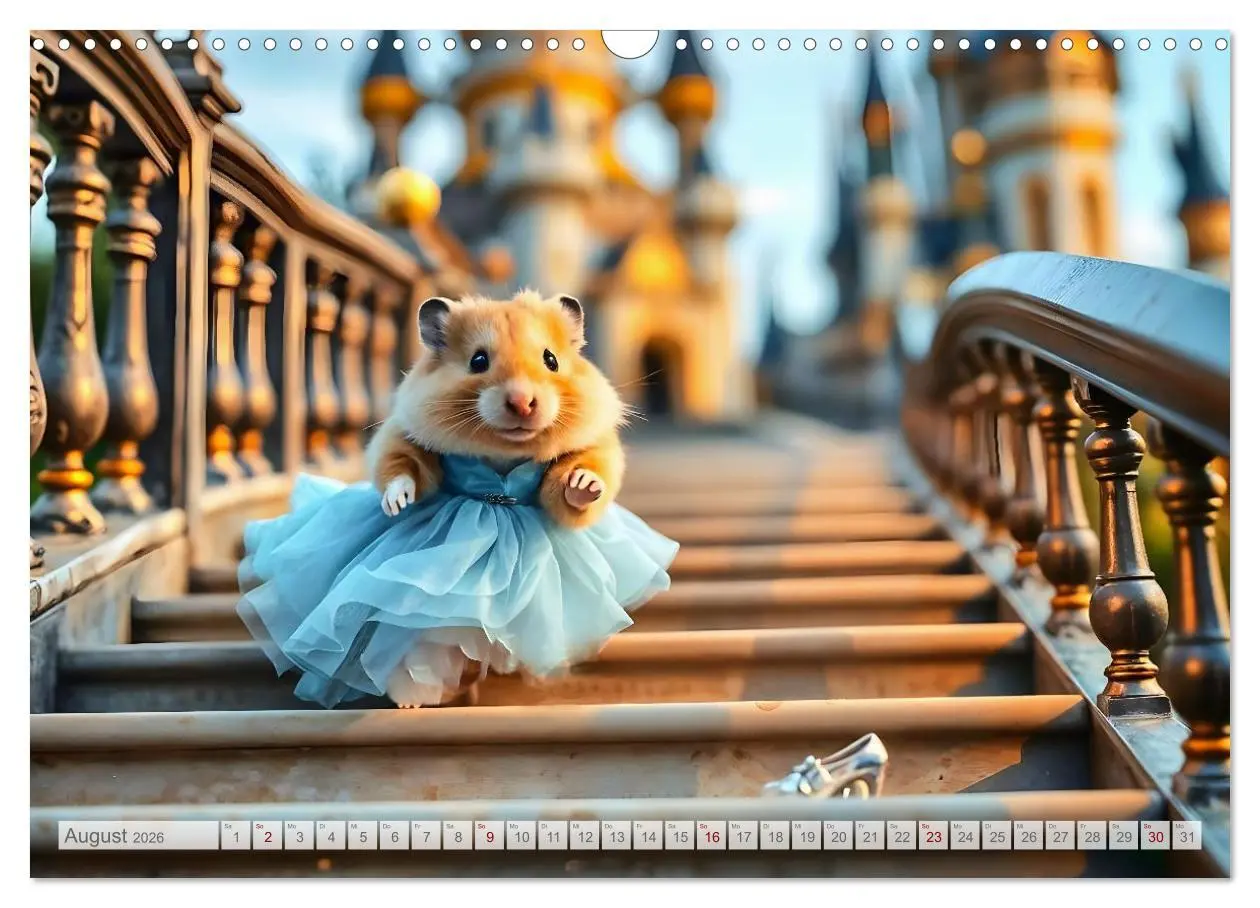Viewport: 1260px width, 908px height.
Task: Click the August month label
Action: 95,836
